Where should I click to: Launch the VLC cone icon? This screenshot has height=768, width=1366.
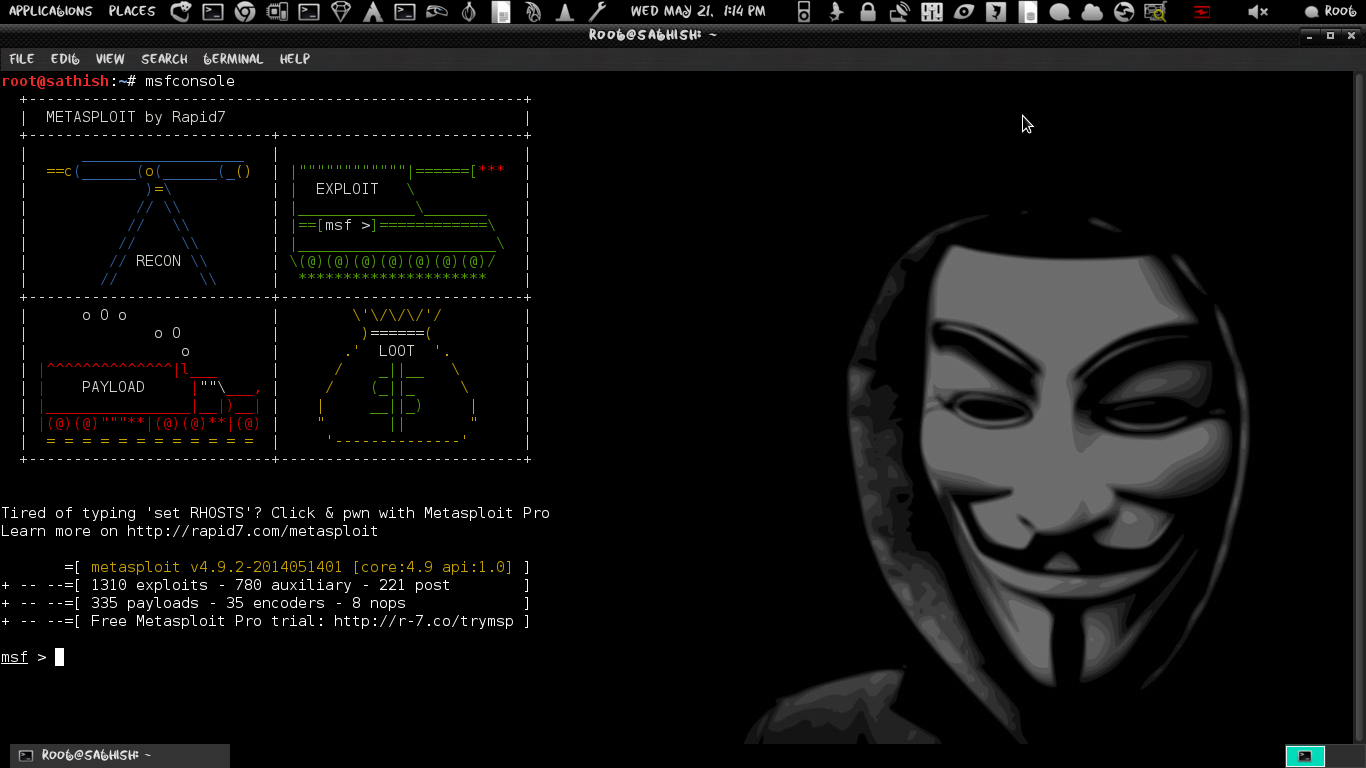(x=565, y=12)
